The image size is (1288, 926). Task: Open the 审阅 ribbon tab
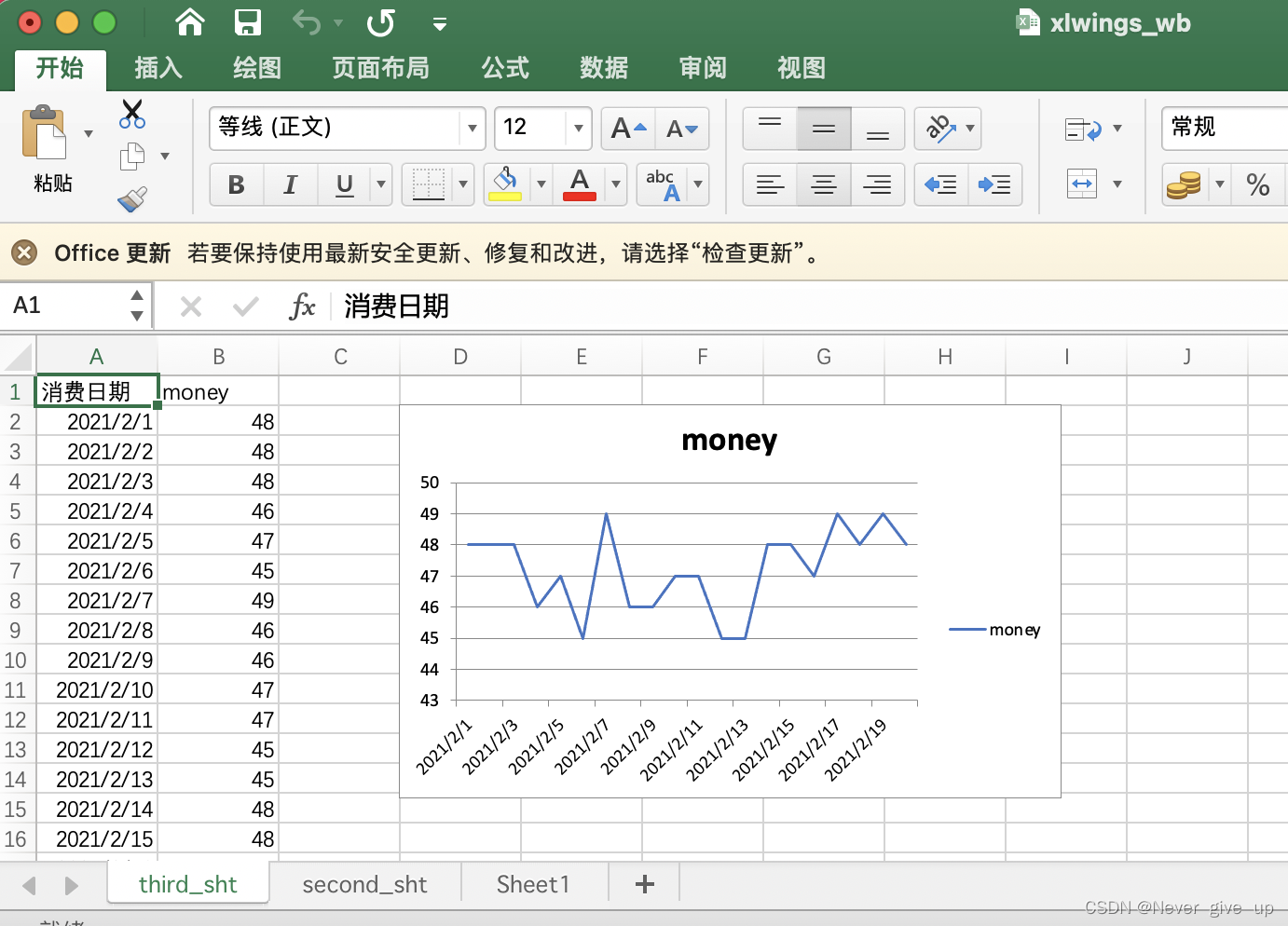pos(703,68)
